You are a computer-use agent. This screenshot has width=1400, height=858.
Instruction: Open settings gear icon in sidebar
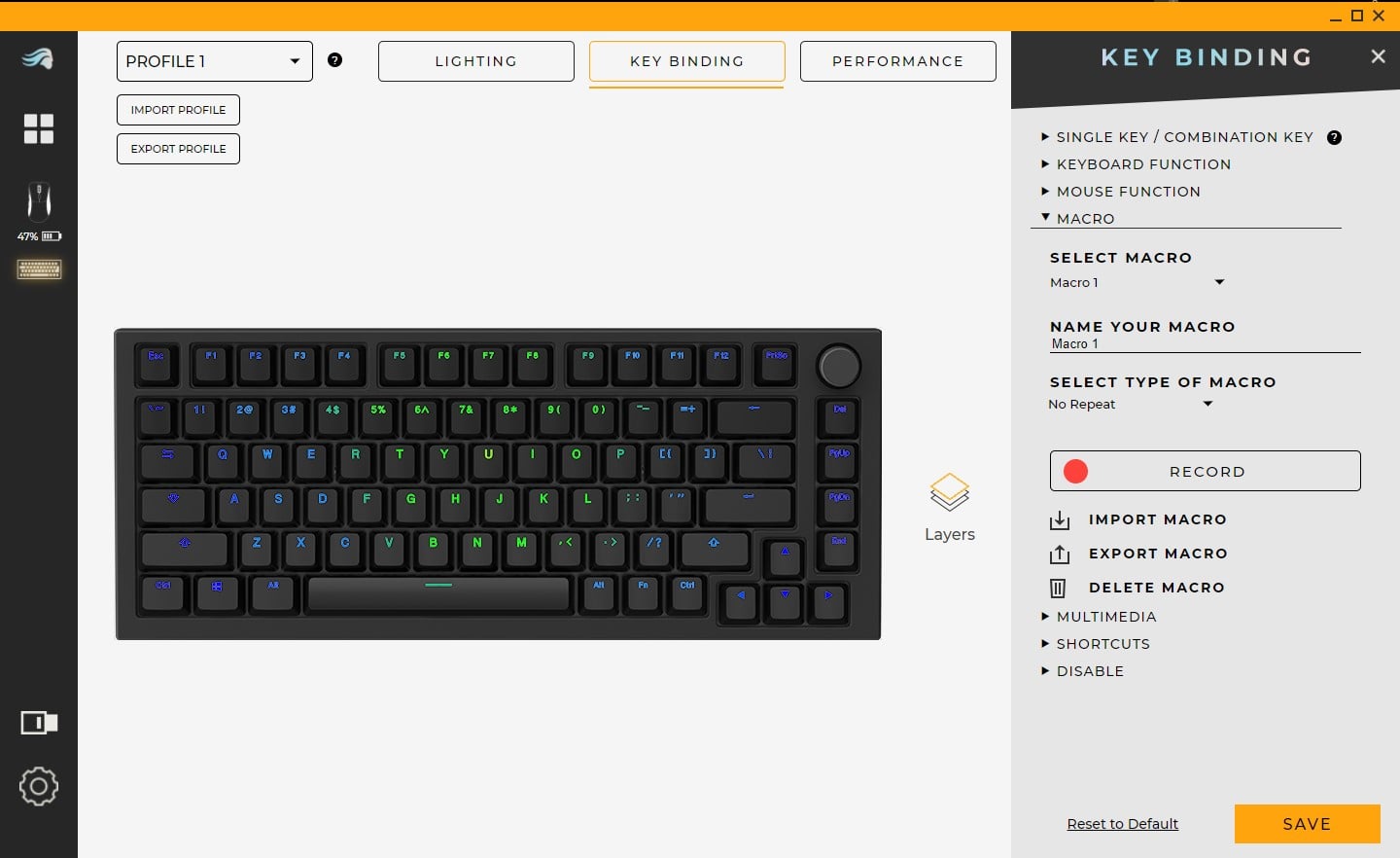[39, 786]
